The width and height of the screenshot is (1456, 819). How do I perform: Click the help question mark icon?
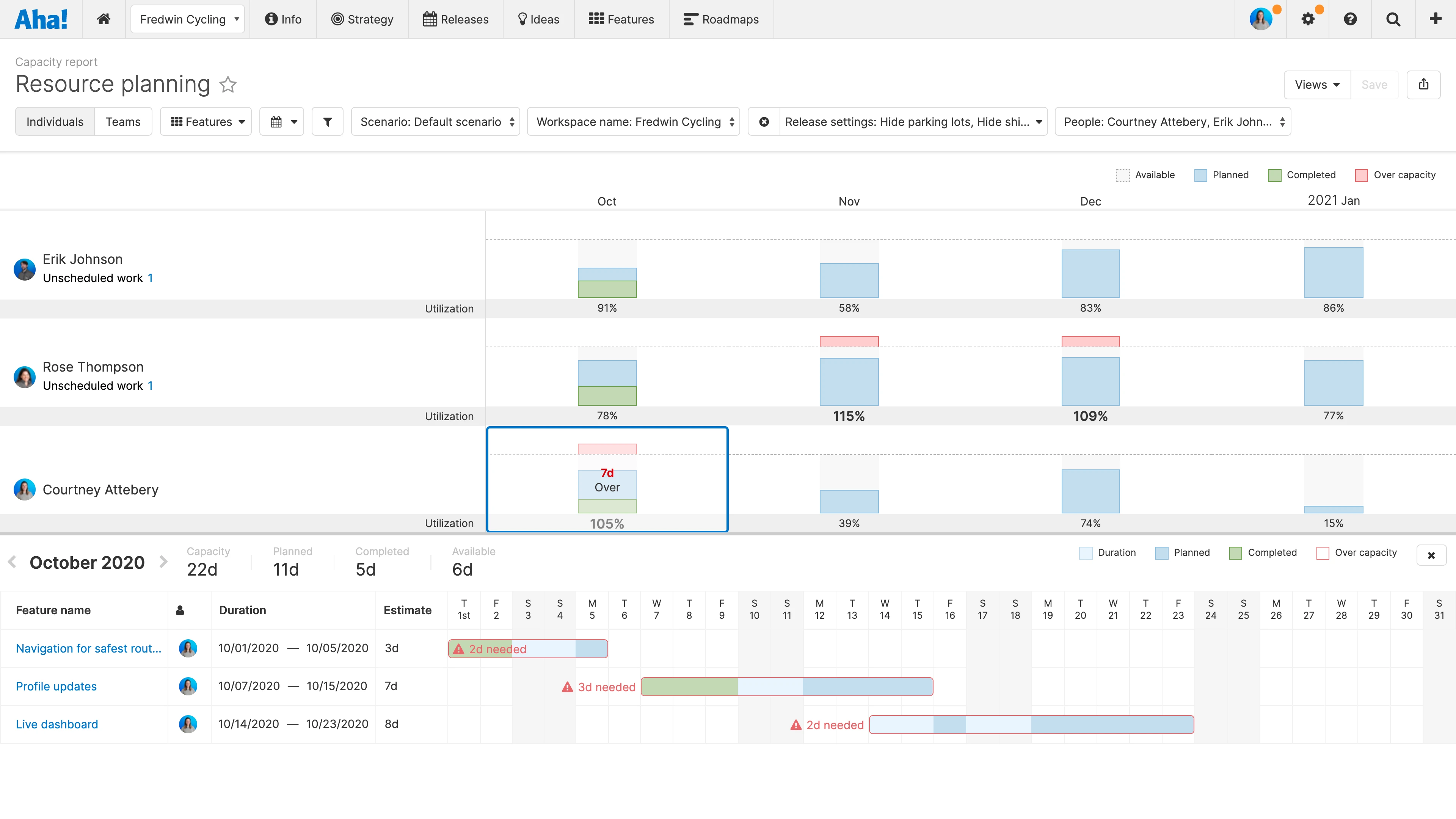pos(1350,19)
